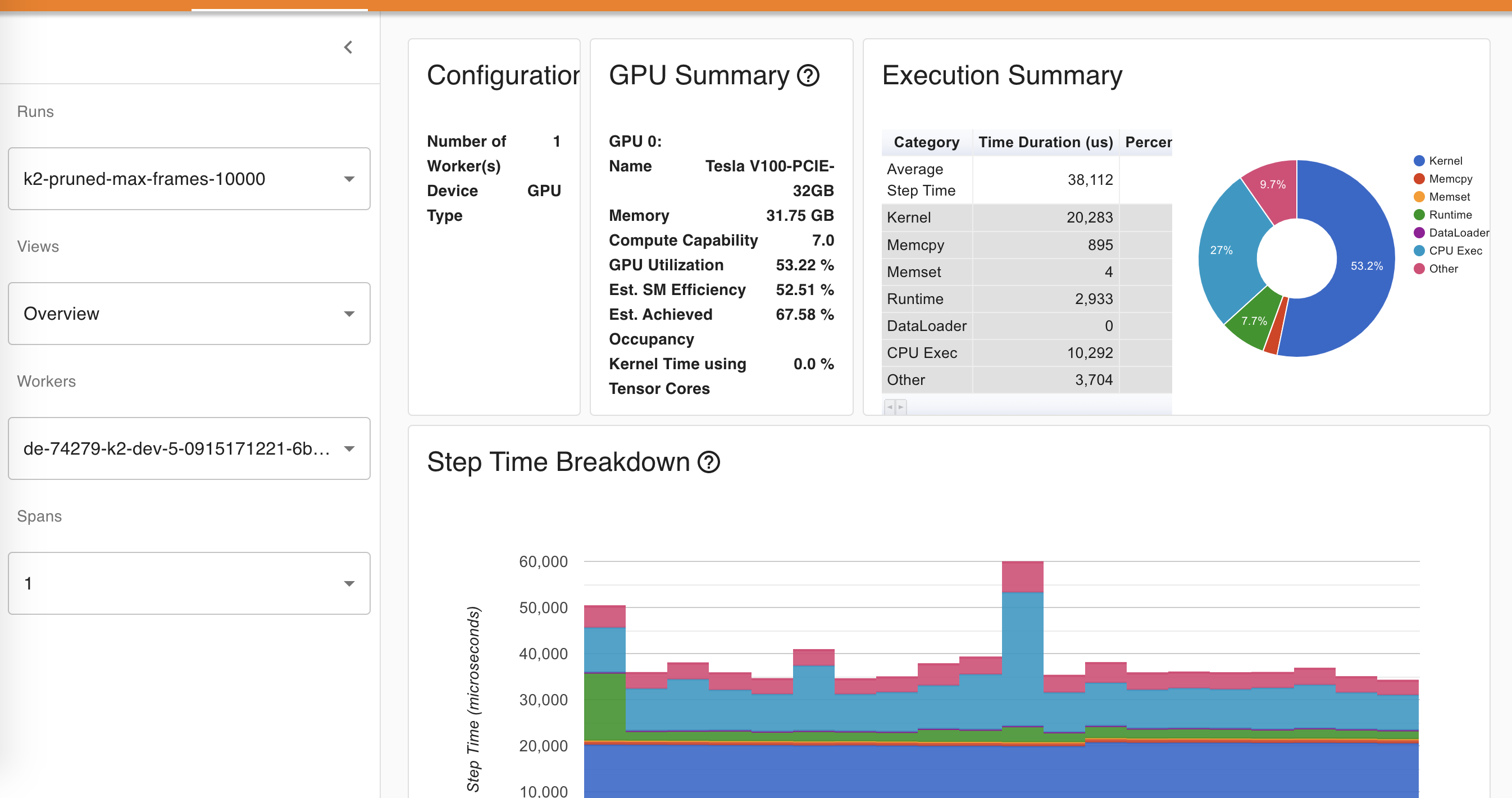Click the table's scroll right arrow
Image resolution: width=1512 pixels, height=798 pixels.
tap(901, 406)
